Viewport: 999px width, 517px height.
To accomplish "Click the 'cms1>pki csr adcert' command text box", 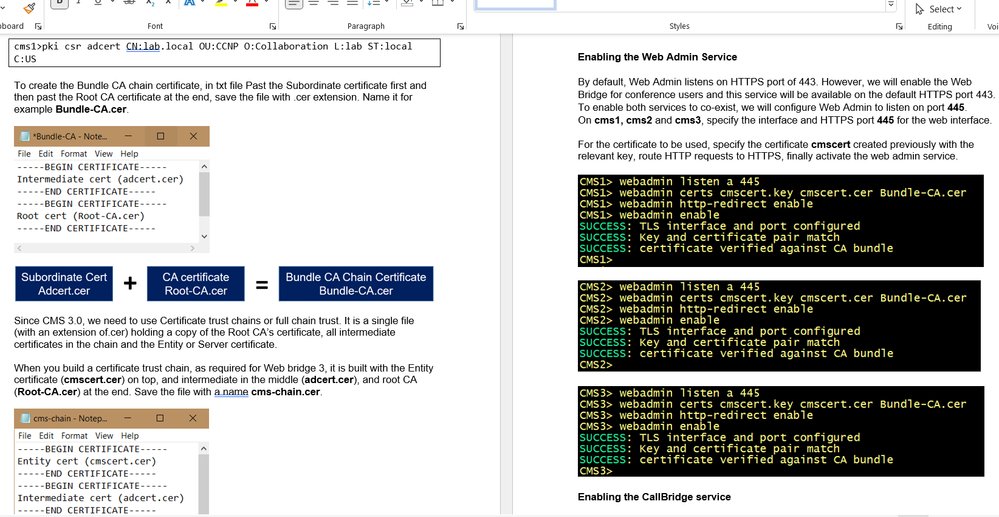I will point(224,52).
